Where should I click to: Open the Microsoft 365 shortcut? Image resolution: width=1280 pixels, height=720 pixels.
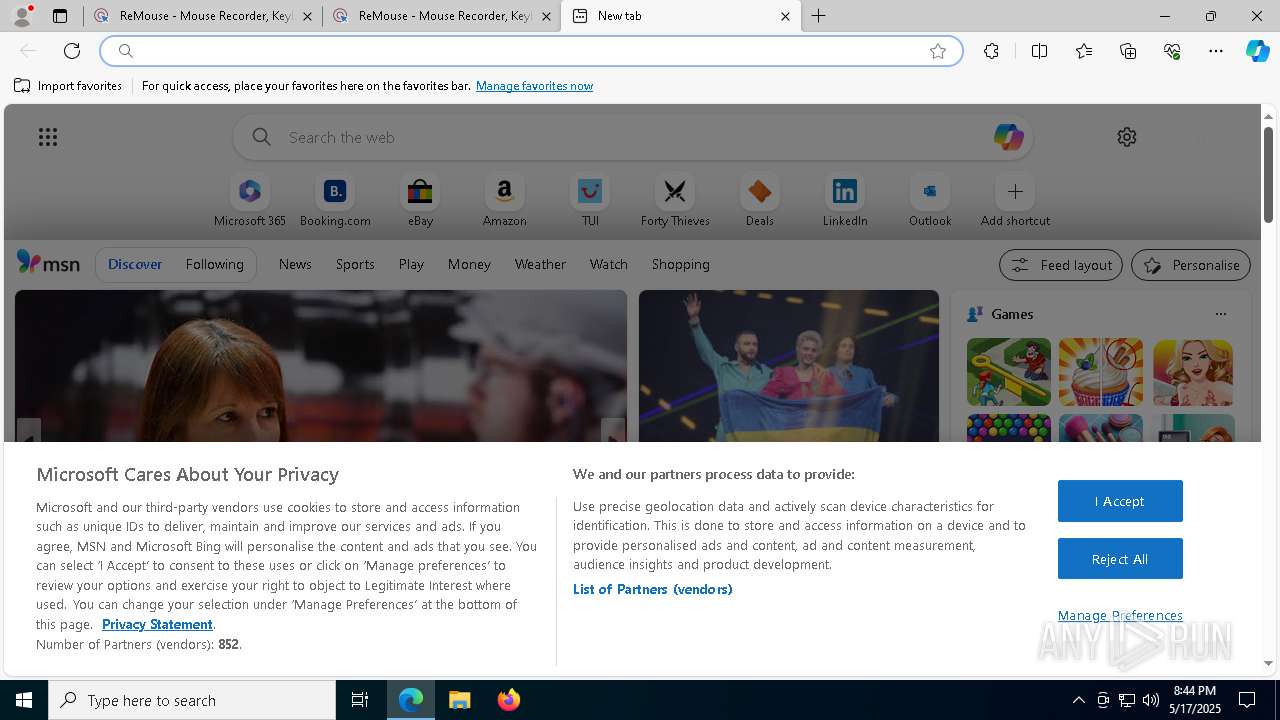click(250, 201)
